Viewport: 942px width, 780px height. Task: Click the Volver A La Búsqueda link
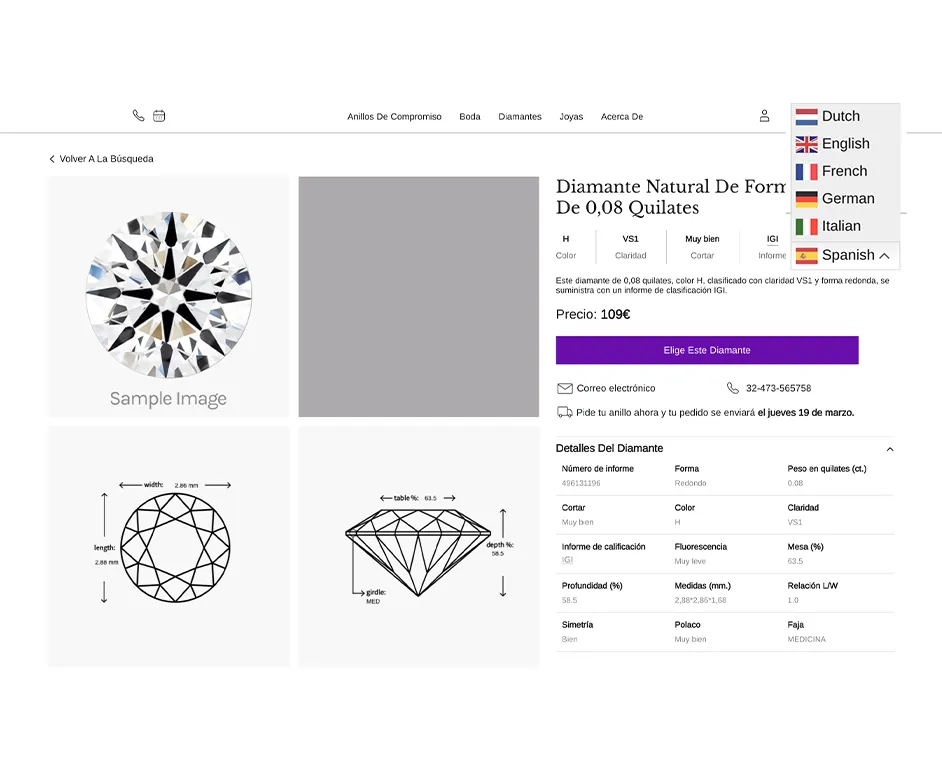(x=108, y=158)
